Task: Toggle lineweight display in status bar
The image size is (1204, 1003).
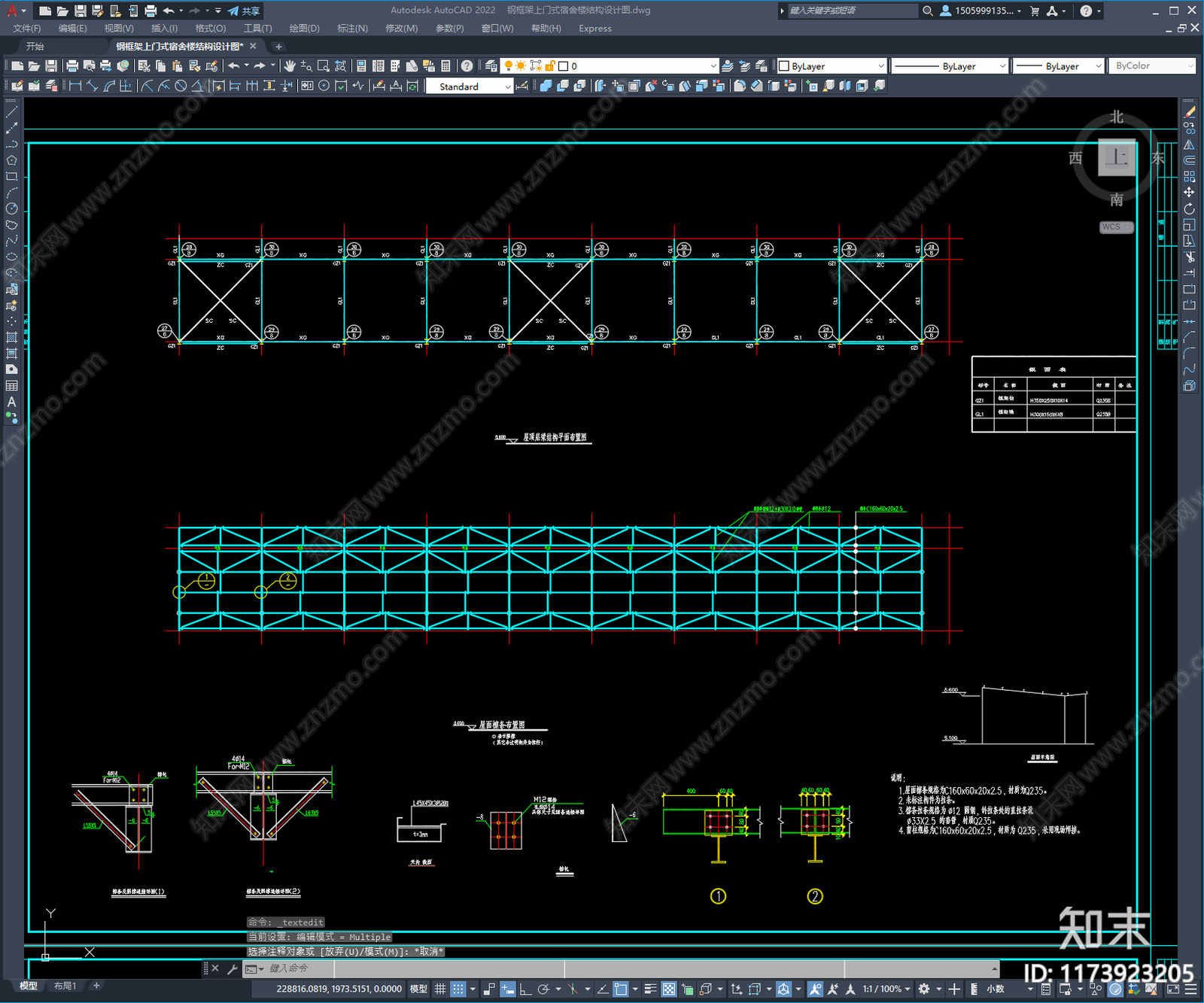Action: (651, 989)
